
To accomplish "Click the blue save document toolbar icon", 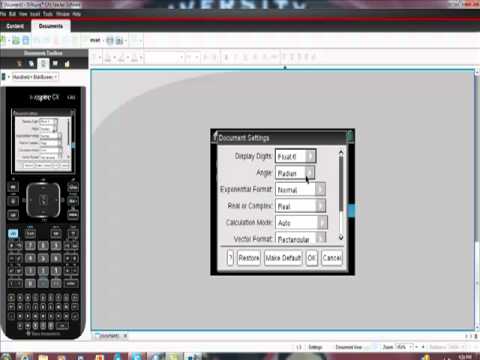I will coord(26,41).
